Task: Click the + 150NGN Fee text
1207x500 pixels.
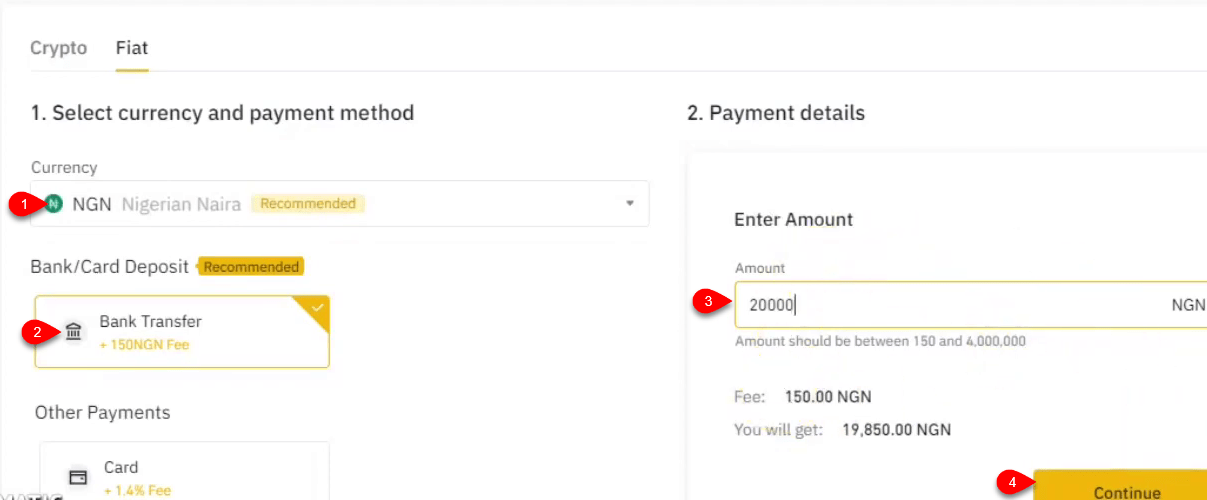Action: point(144,345)
